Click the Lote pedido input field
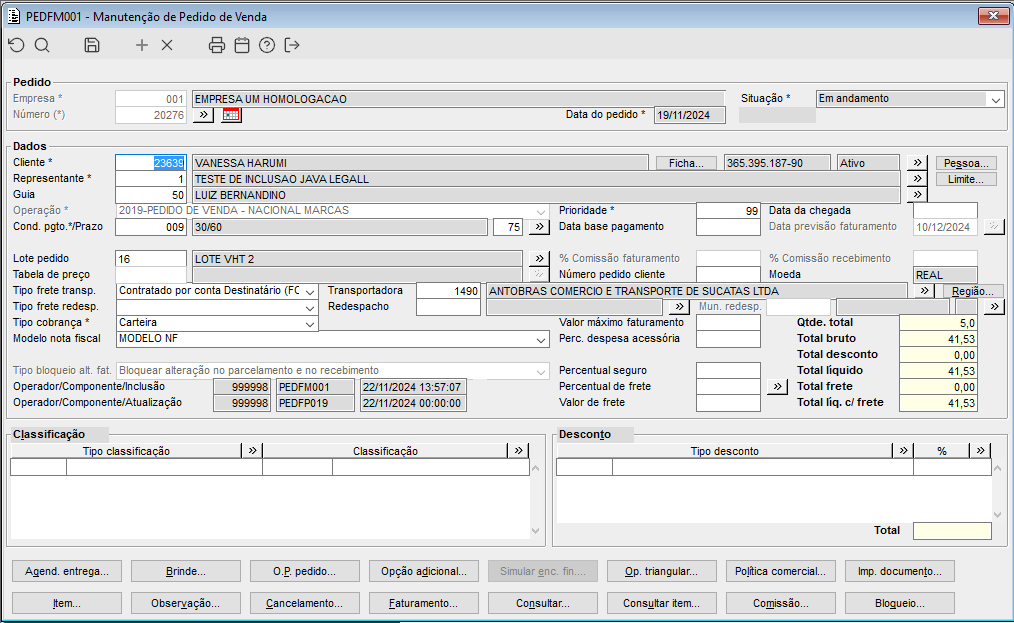The width and height of the screenshot is (1014, 623). coord(150,259)
